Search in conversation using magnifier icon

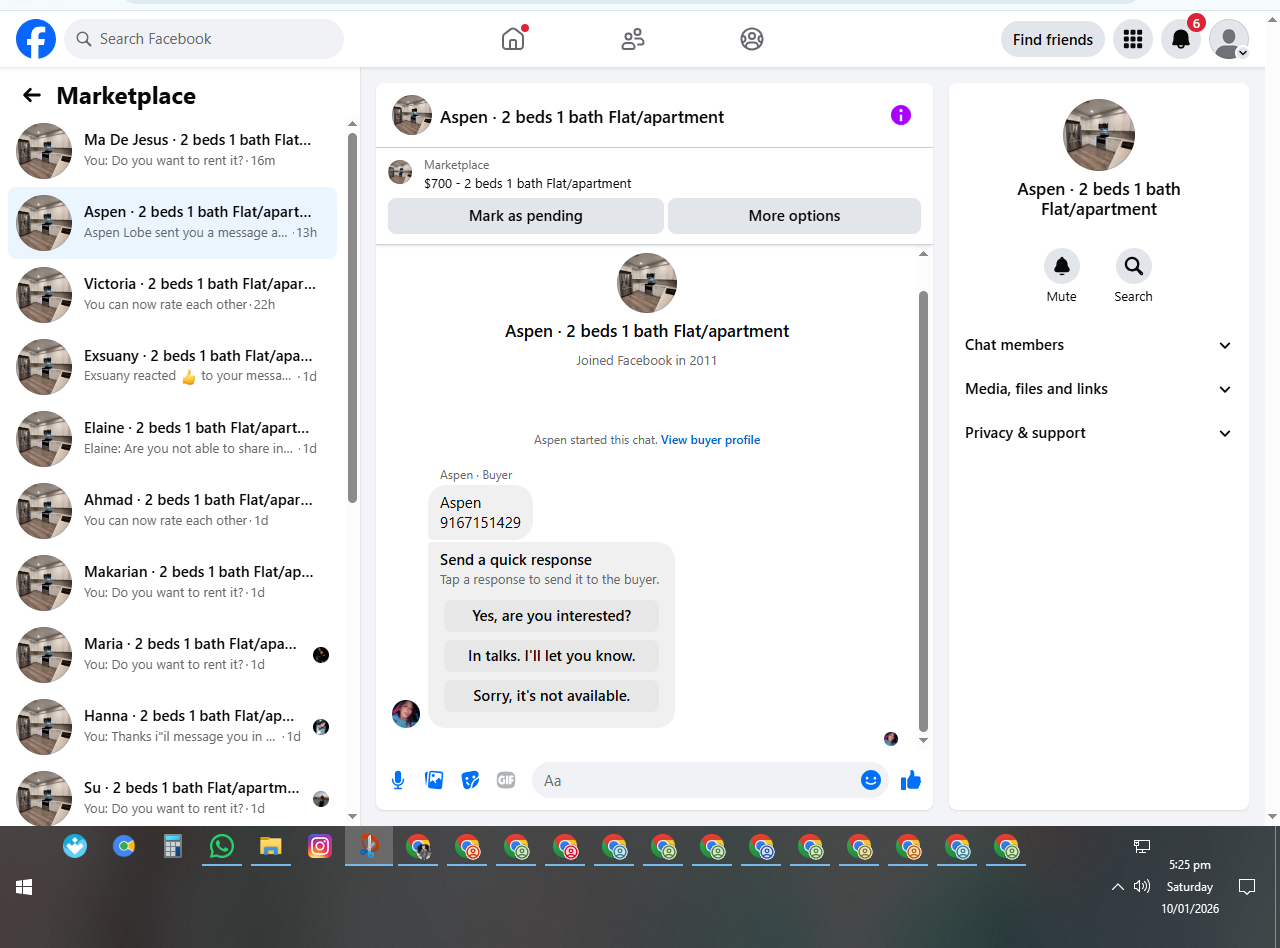(1134, 266)
